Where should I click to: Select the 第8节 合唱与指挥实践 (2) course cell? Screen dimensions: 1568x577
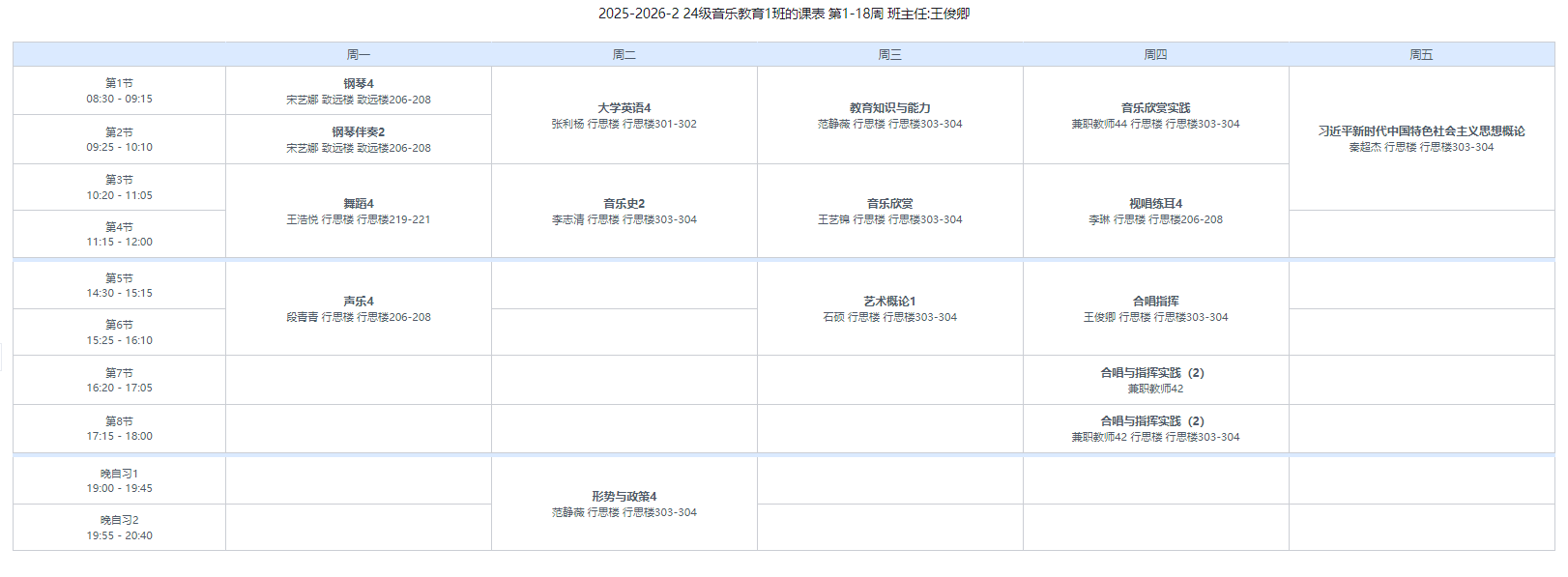coord(1155,428)
